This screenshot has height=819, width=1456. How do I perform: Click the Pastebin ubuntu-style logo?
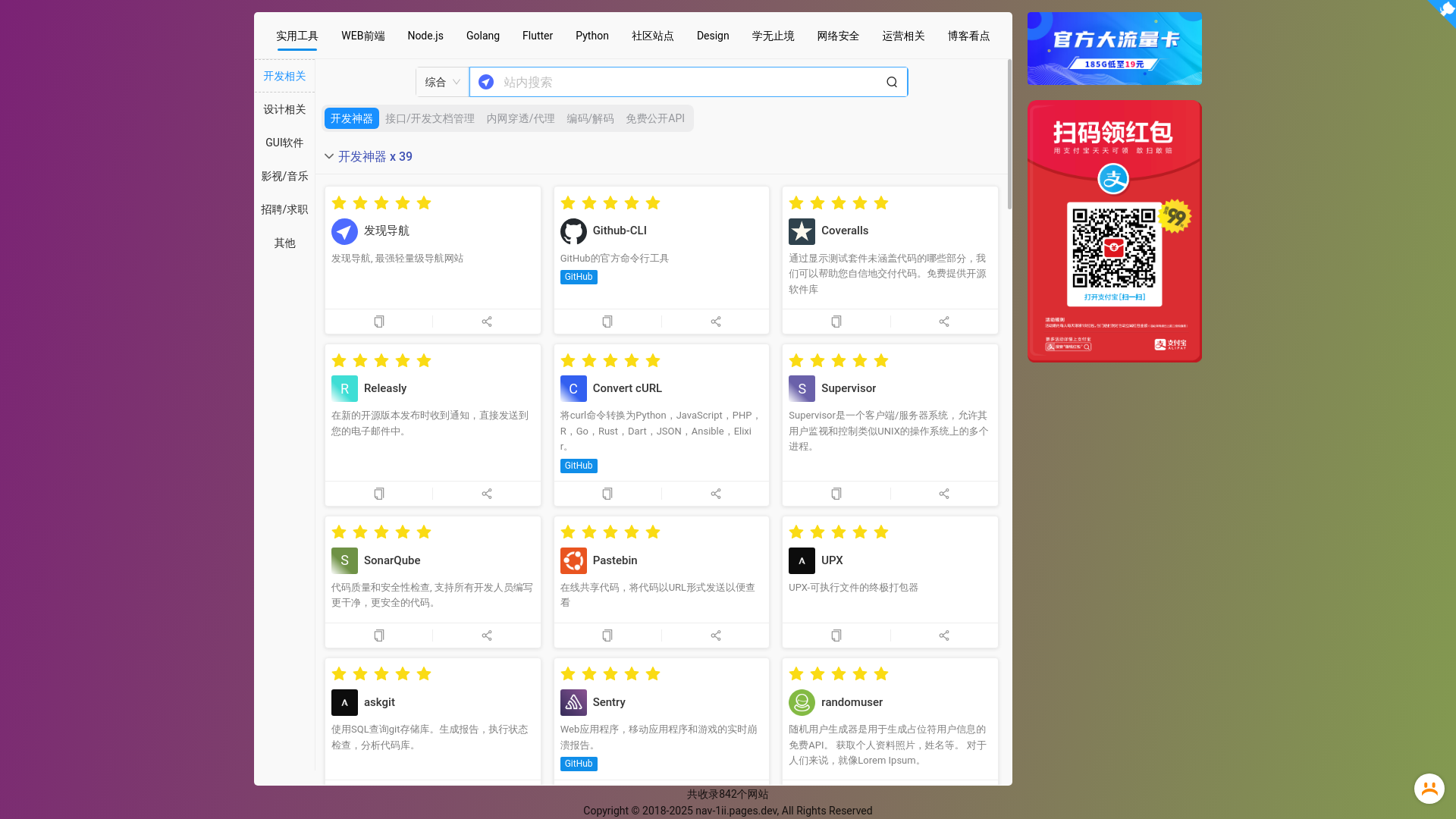[x=573, y=561]
